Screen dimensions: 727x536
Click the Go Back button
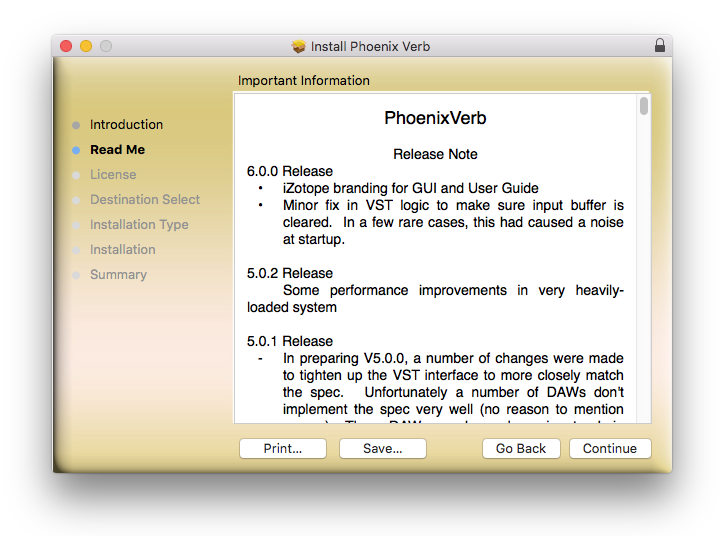[521, 448]
